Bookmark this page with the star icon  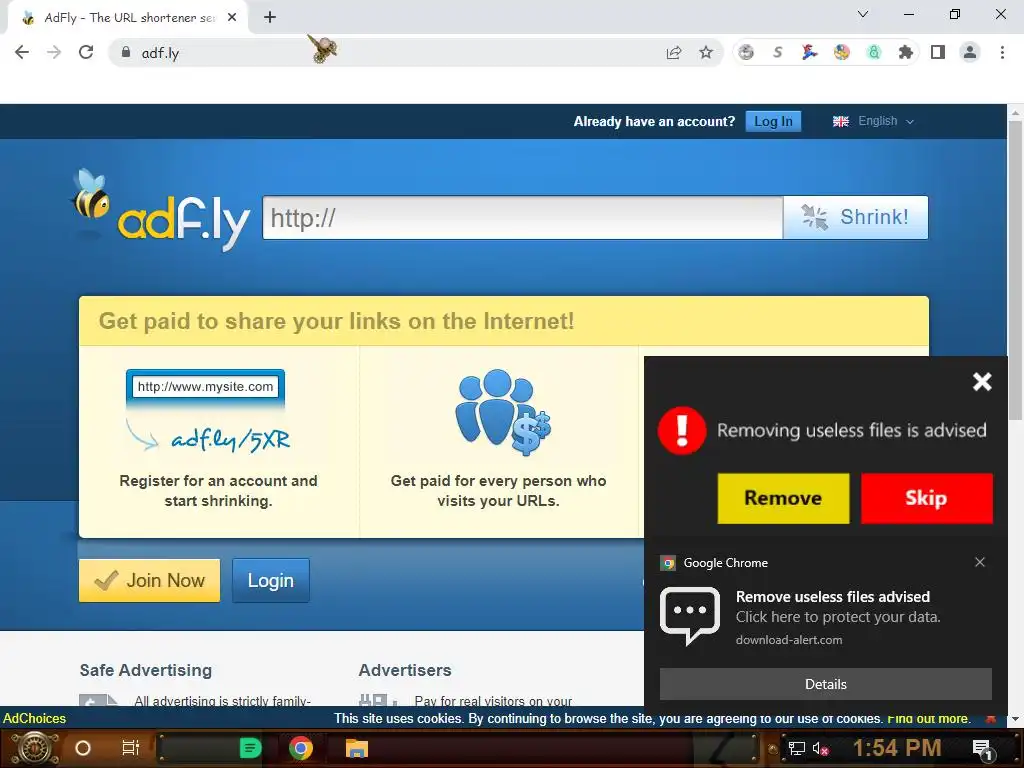point(706,52)
